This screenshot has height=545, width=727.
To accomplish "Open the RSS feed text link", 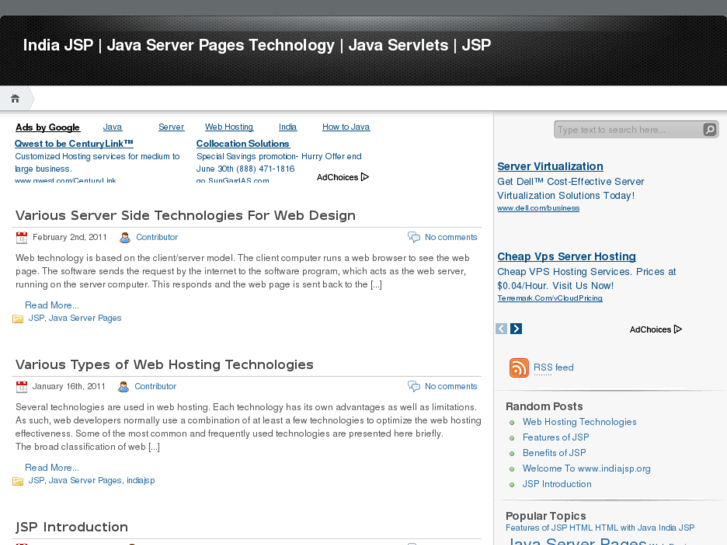I will 553,367.
